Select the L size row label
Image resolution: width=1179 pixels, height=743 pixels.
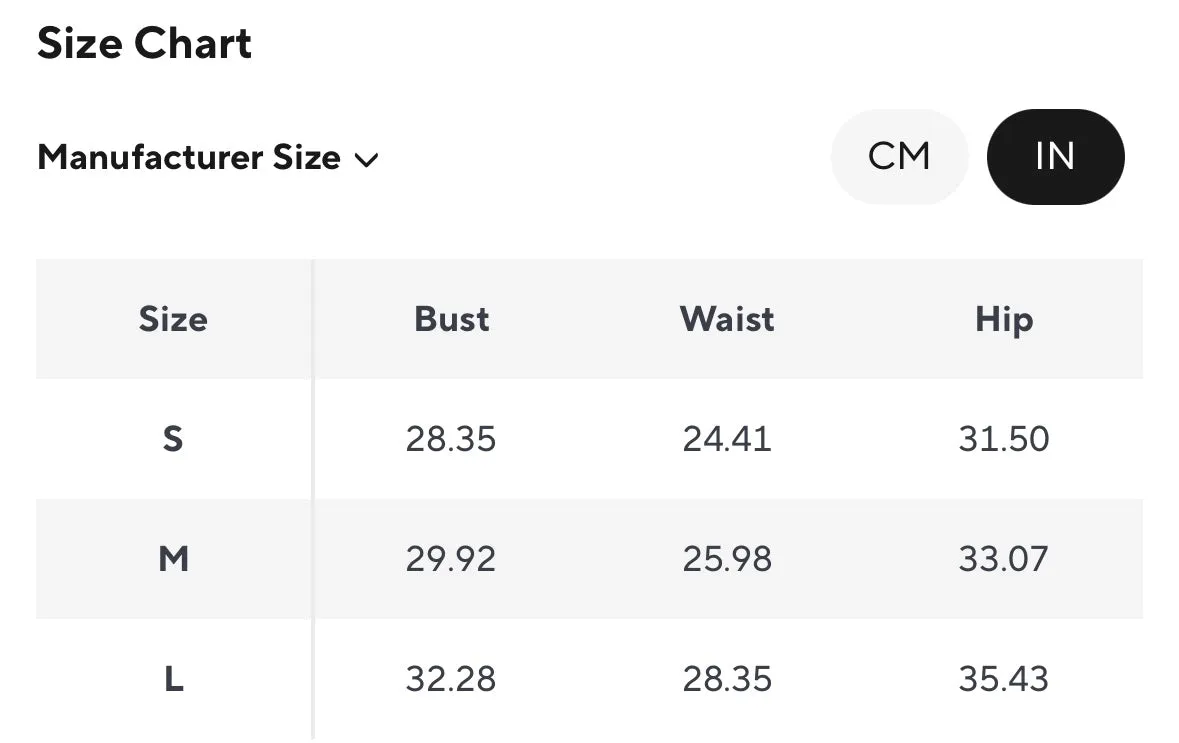point(174,679)
